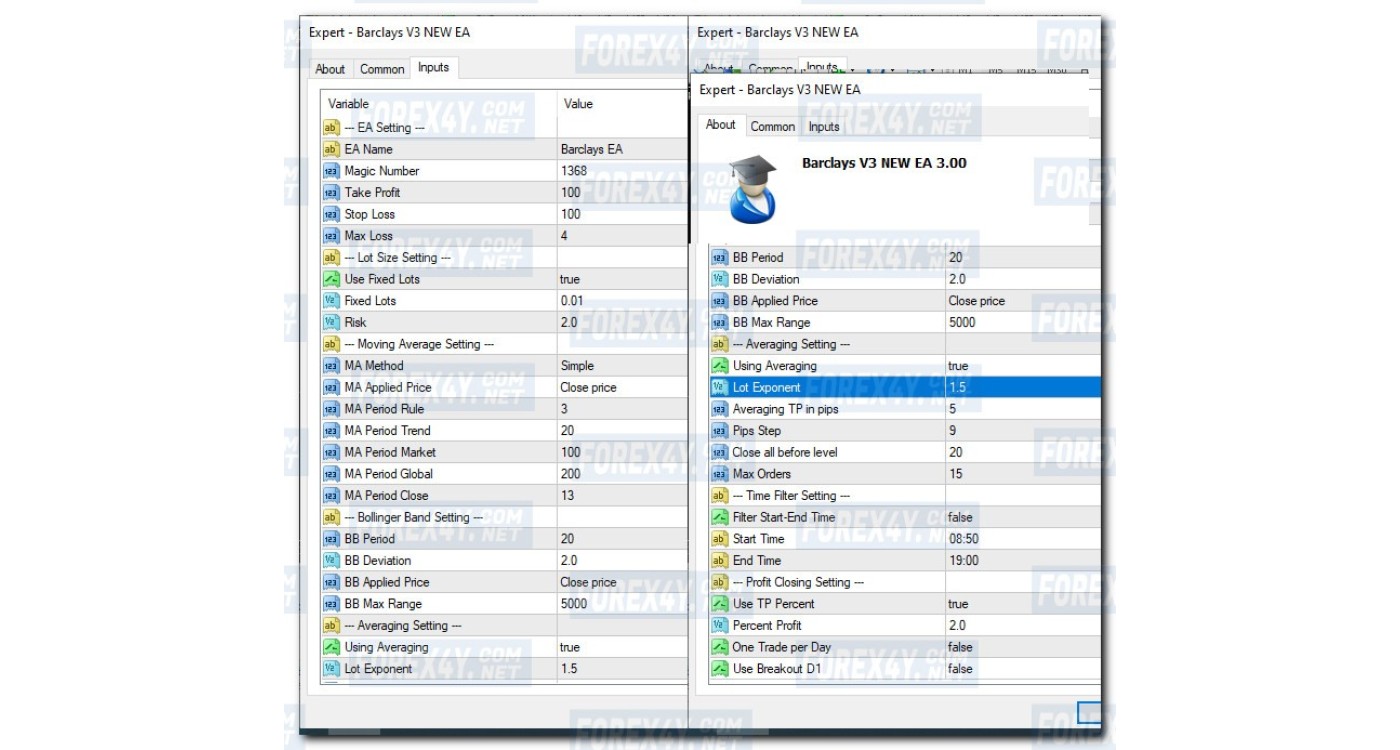This screenshot has height=750, width=1400.
Task: Toggle the Filter Start-End Time value
Action: [x=1020, y=517]
